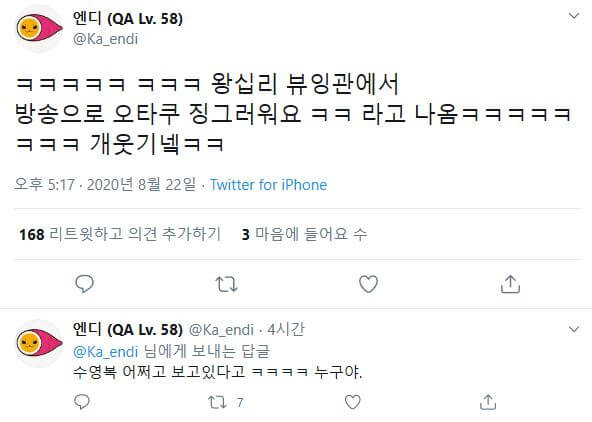This screenshot has width=592, height=422.
Task: Click the @Ka_endi handle under top name
Action: 105,39
